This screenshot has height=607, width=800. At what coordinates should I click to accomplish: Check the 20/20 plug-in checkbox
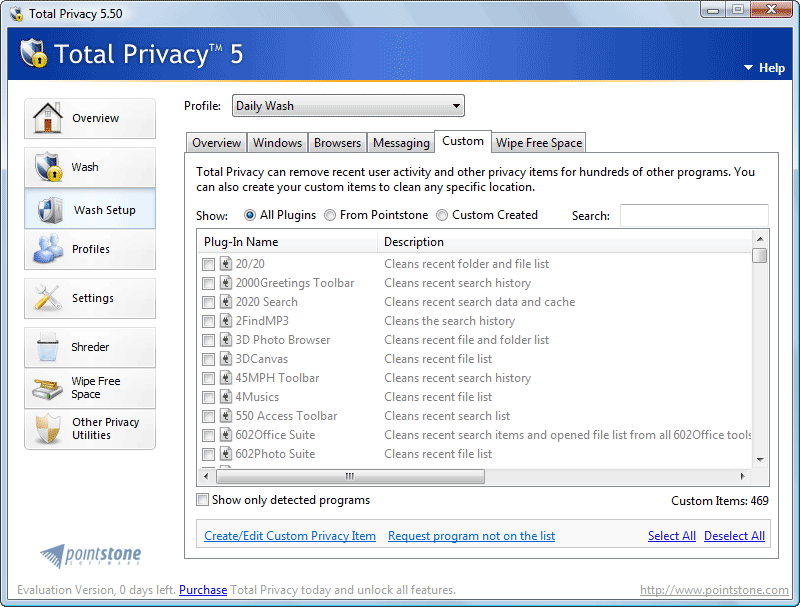tap(208, 264)
